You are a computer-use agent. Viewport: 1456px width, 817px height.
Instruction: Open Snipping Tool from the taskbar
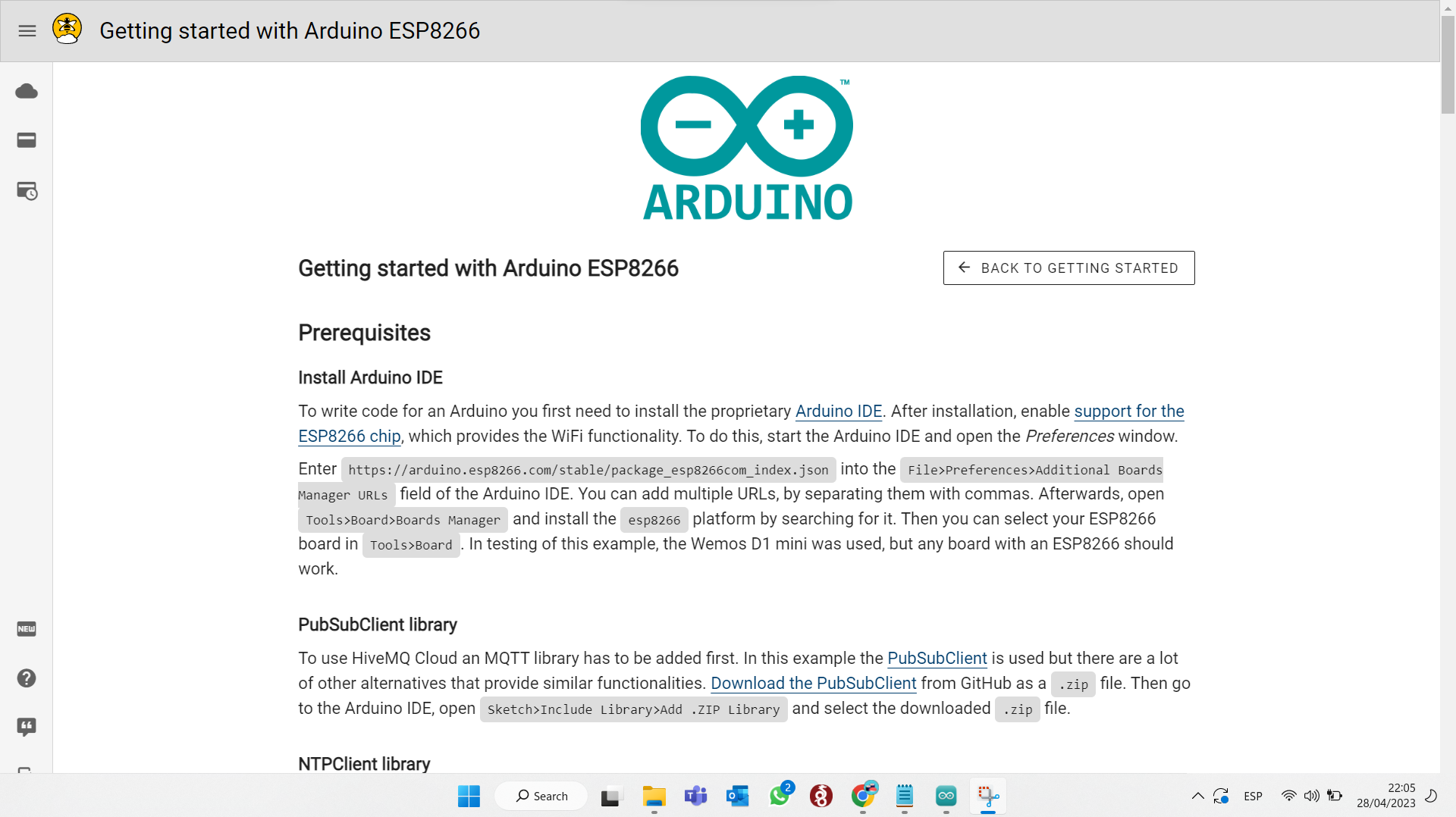pos(988,796)
